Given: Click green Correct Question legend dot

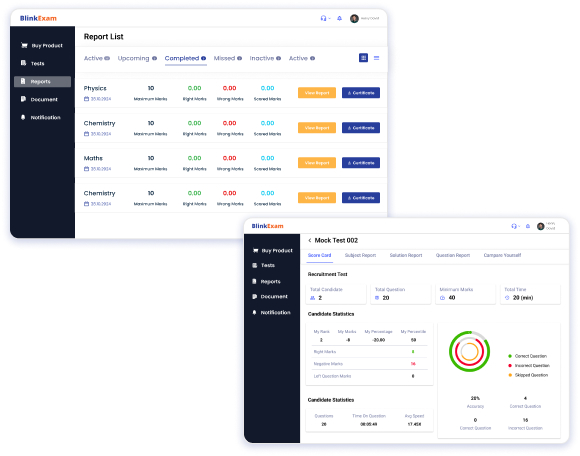Looking at the screenshot, I should (510, 356).
